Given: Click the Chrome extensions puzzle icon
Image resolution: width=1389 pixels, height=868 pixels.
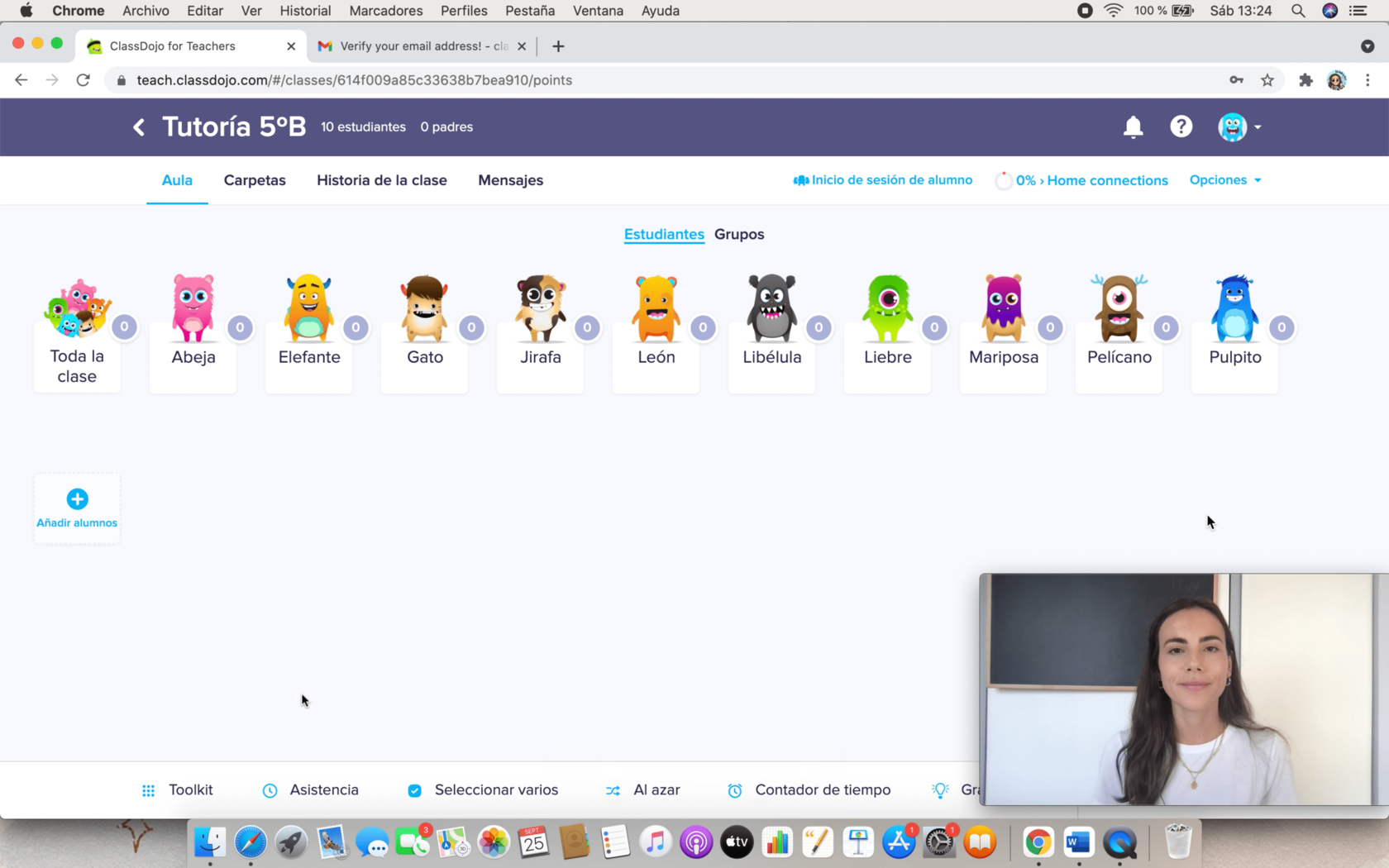Looking at the screenshot, I should click(1305, 80).
